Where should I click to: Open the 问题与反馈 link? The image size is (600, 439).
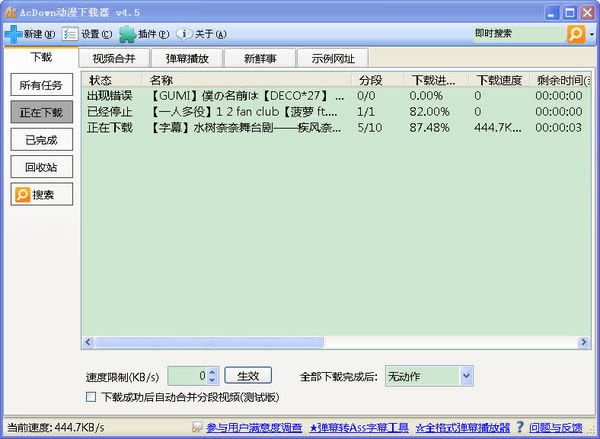(x=556, y=428)
